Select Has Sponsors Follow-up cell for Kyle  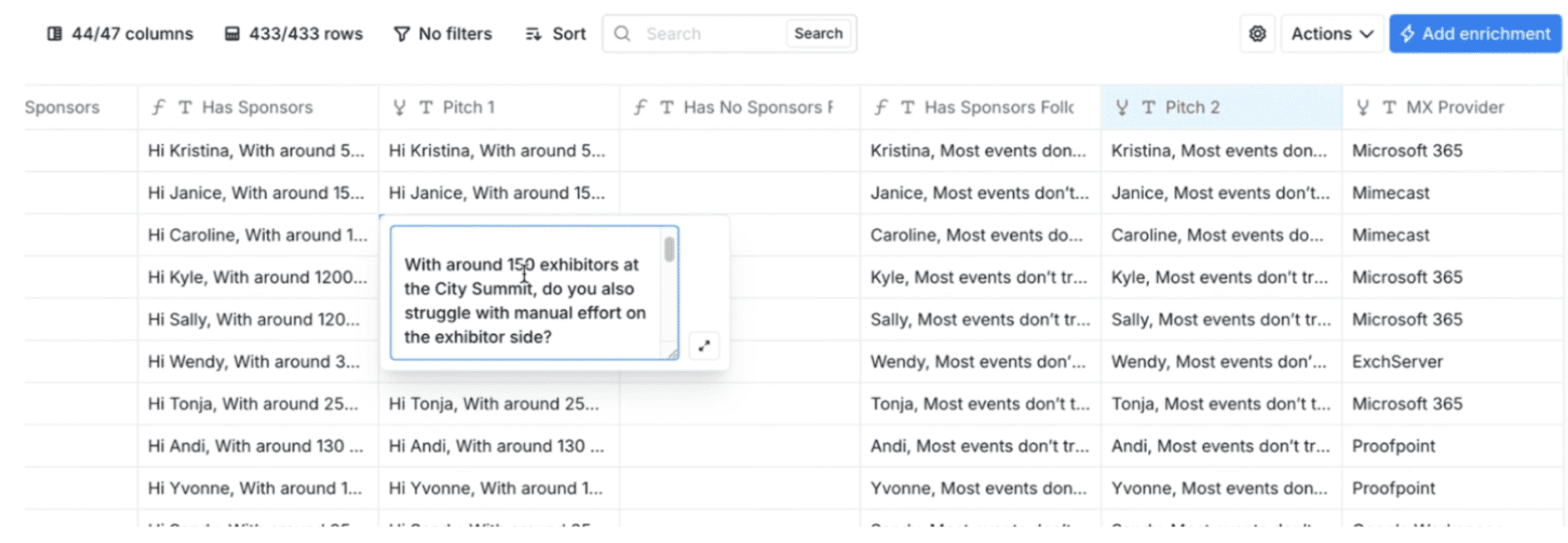point(981,278)
